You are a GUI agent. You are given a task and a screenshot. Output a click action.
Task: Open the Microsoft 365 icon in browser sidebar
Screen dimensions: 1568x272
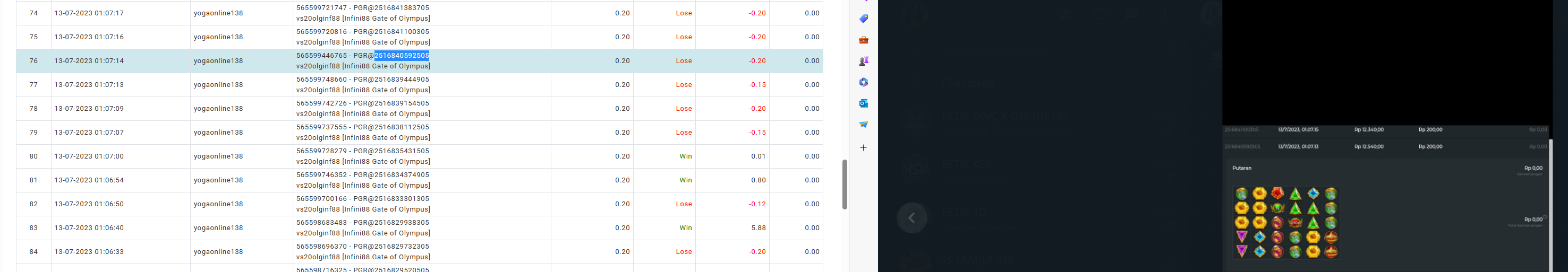(x=863, y=82)
